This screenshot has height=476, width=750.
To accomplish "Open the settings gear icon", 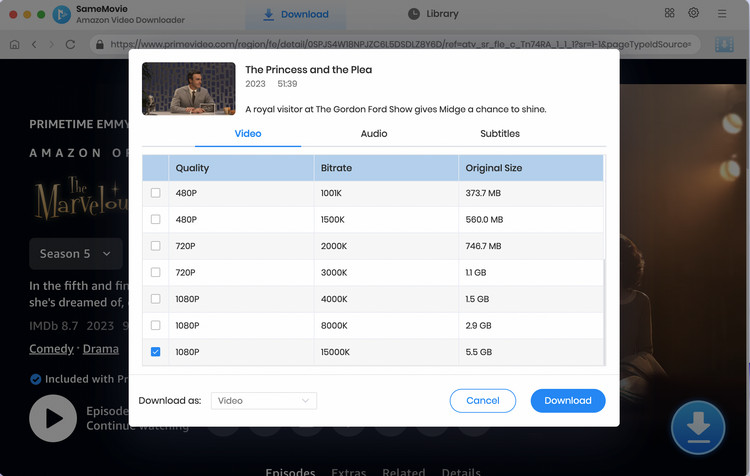I will tap(693, 13).
